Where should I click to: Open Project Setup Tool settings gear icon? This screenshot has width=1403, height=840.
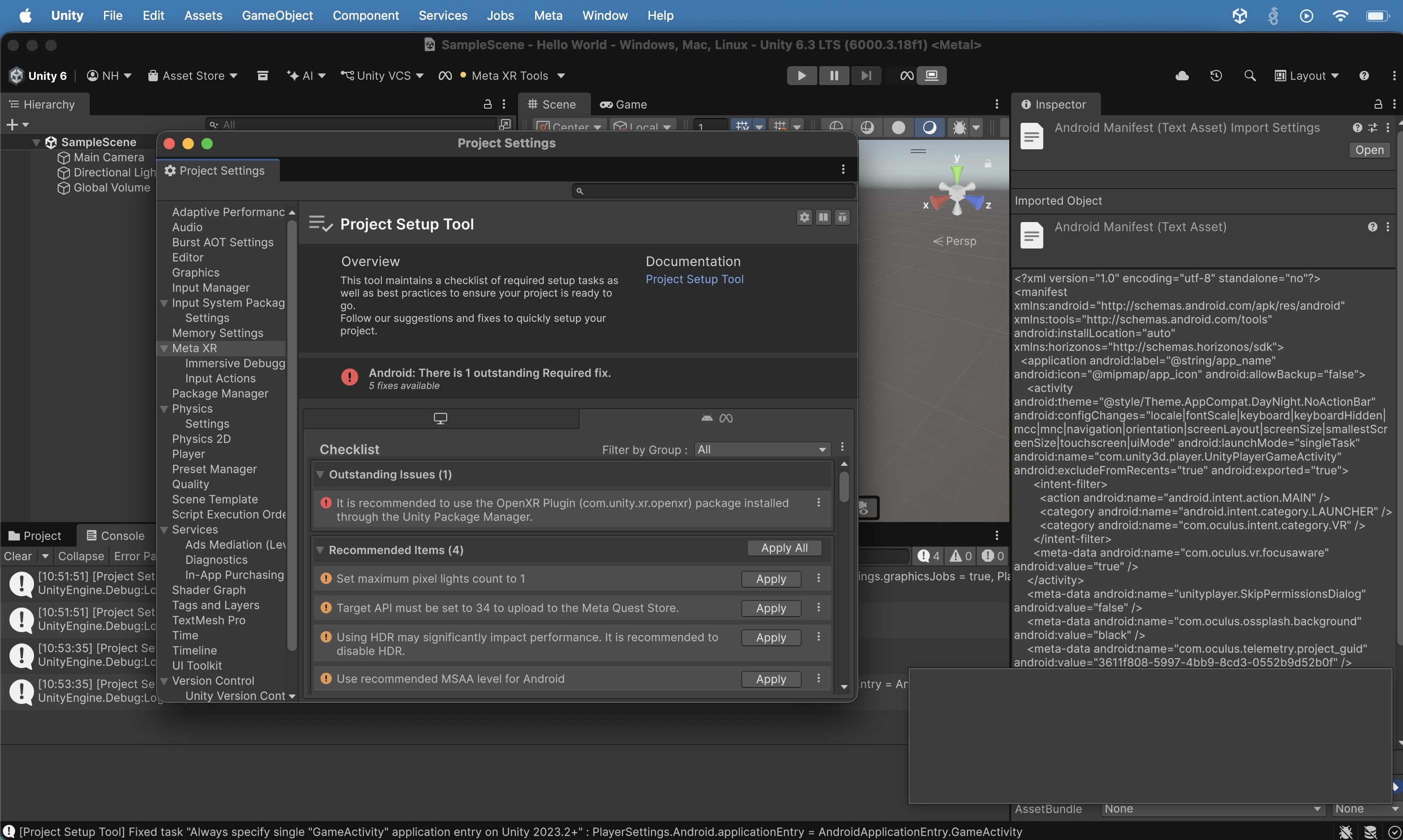[x=805, y=217]
